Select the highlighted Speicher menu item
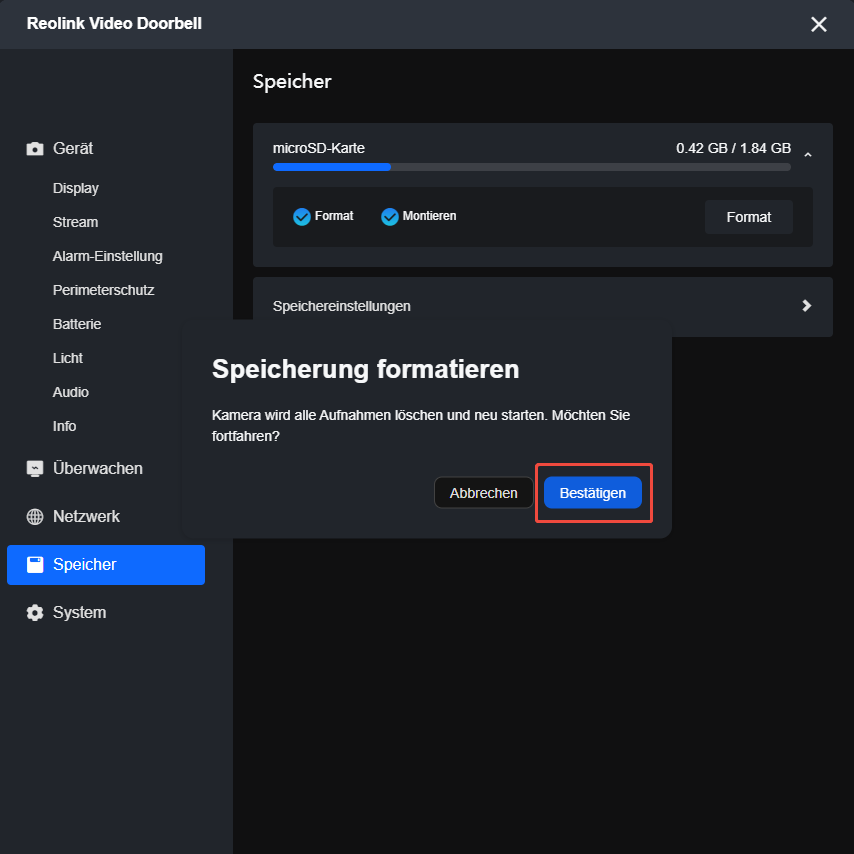The width and height of the screenshot is (854, 854). pyautogui.click(x=106, y=565)
